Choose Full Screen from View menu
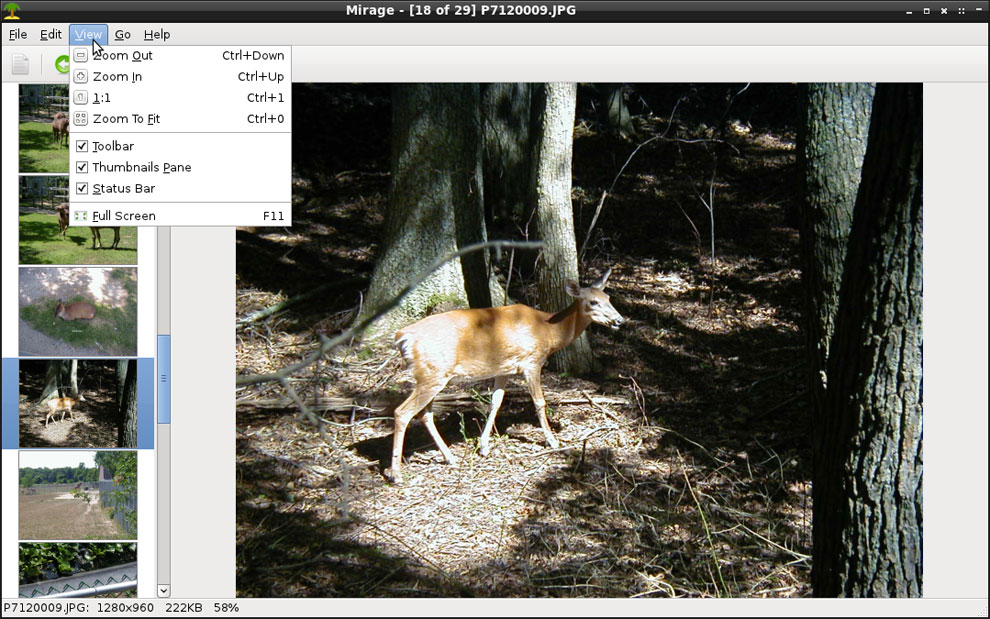This screenshot has width=990, height=619. pyautogui.click(x=180, y=216)
